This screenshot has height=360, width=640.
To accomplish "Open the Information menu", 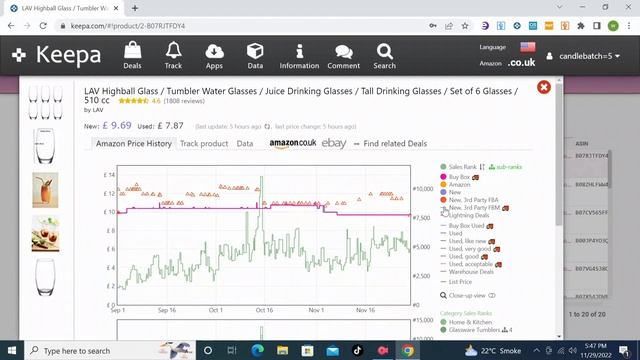I will click(x=299, y=55).
